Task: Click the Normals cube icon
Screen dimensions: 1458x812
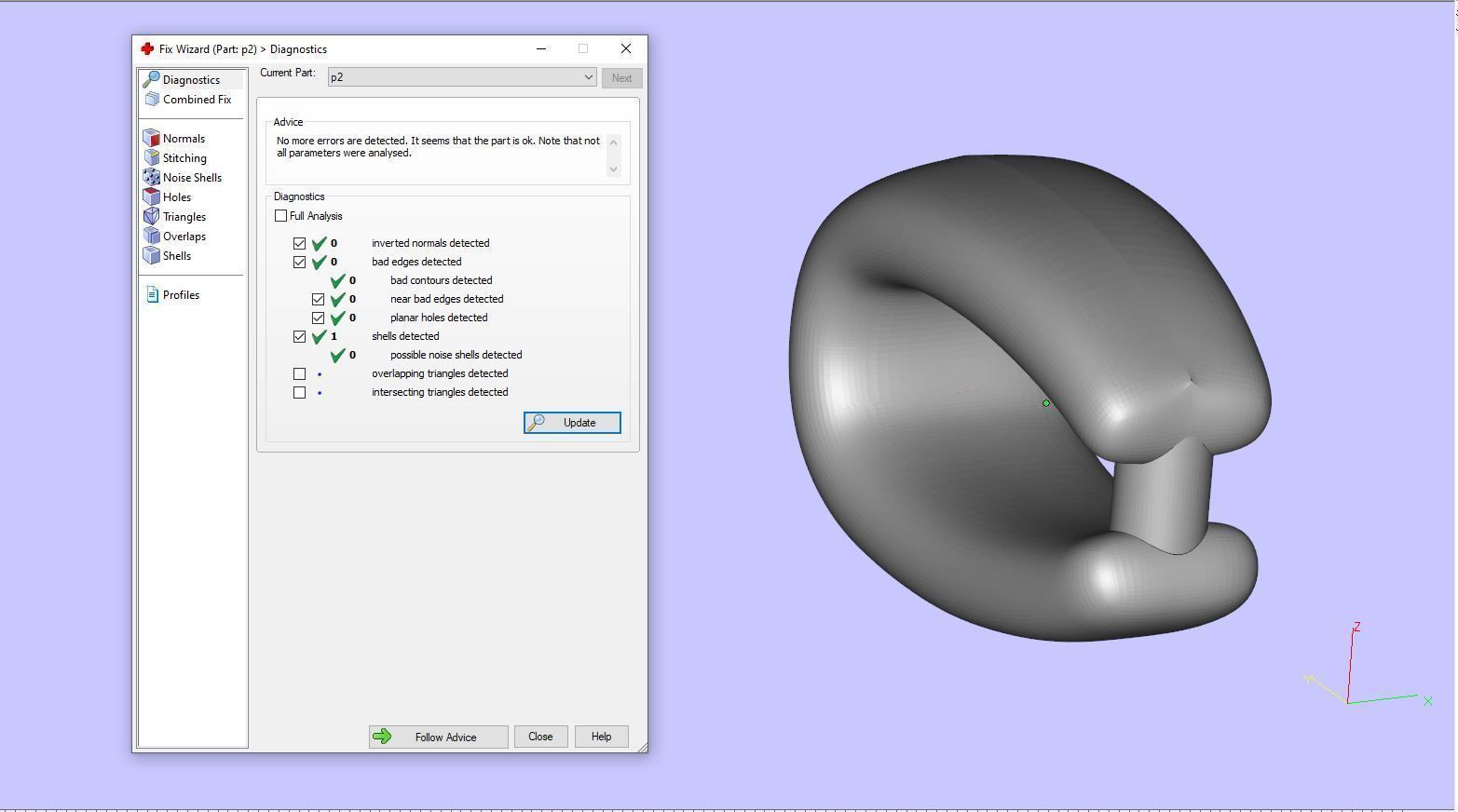Action: click(152, 139)
